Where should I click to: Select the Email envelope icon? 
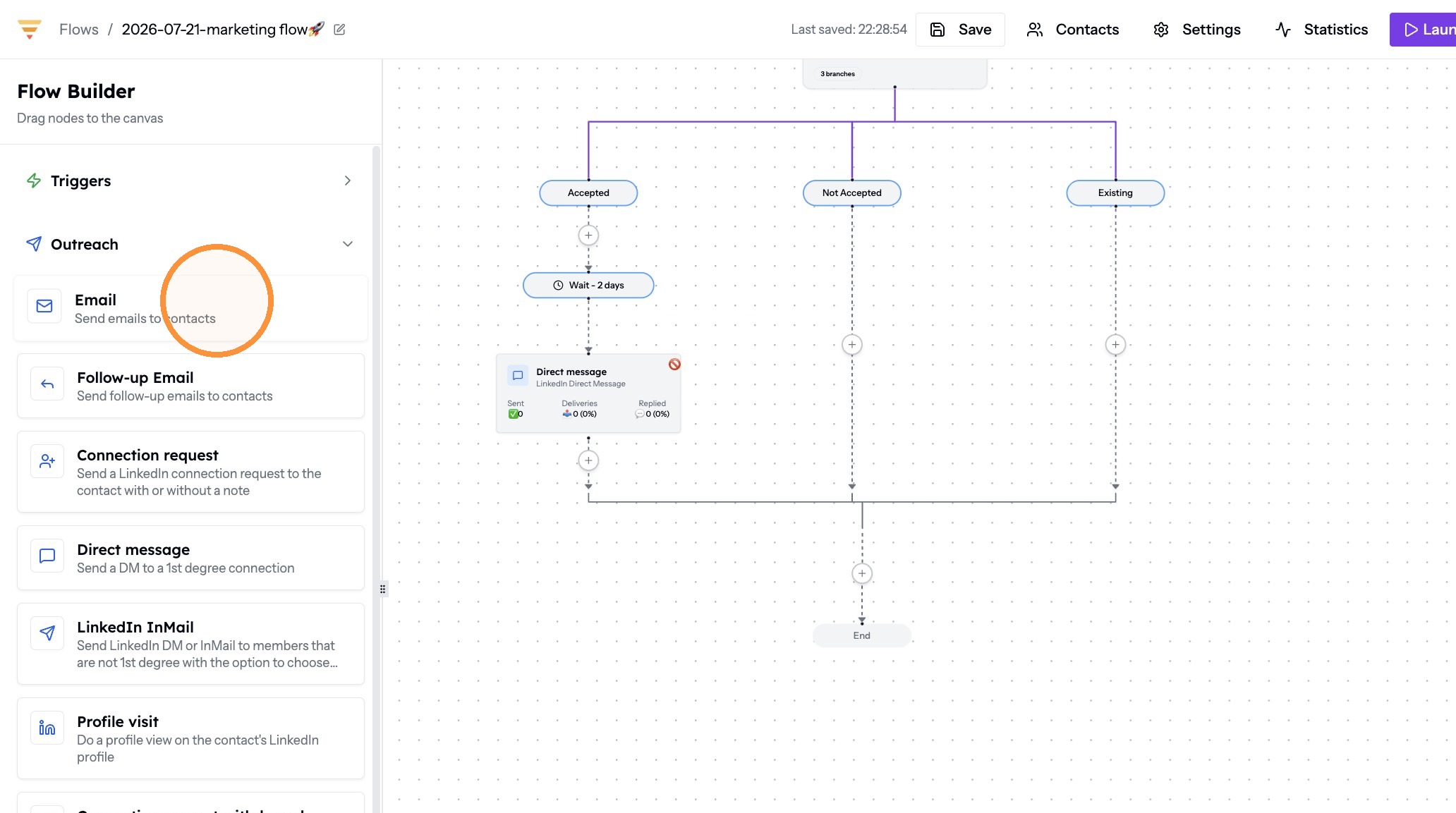click(x=44, y=306)
